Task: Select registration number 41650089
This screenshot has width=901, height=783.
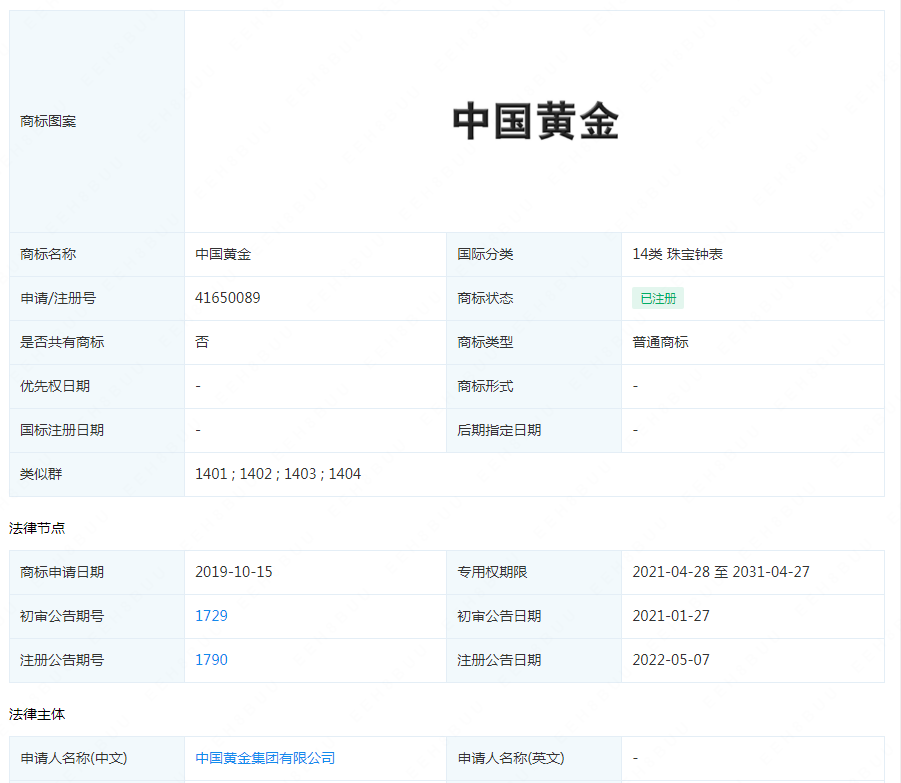Action: (228, 298)
